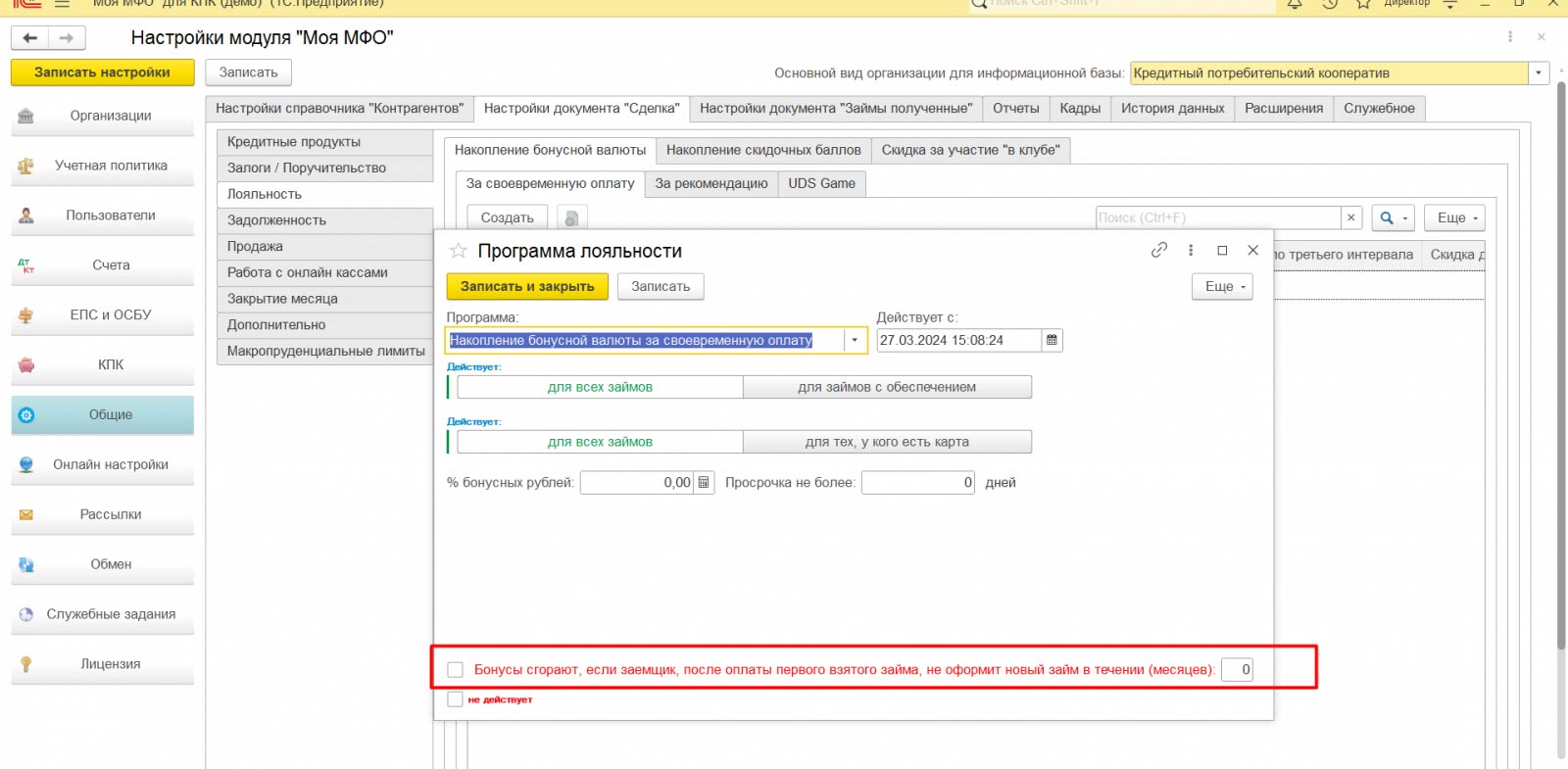Click the copy icon next to Создать

(571, 217)
